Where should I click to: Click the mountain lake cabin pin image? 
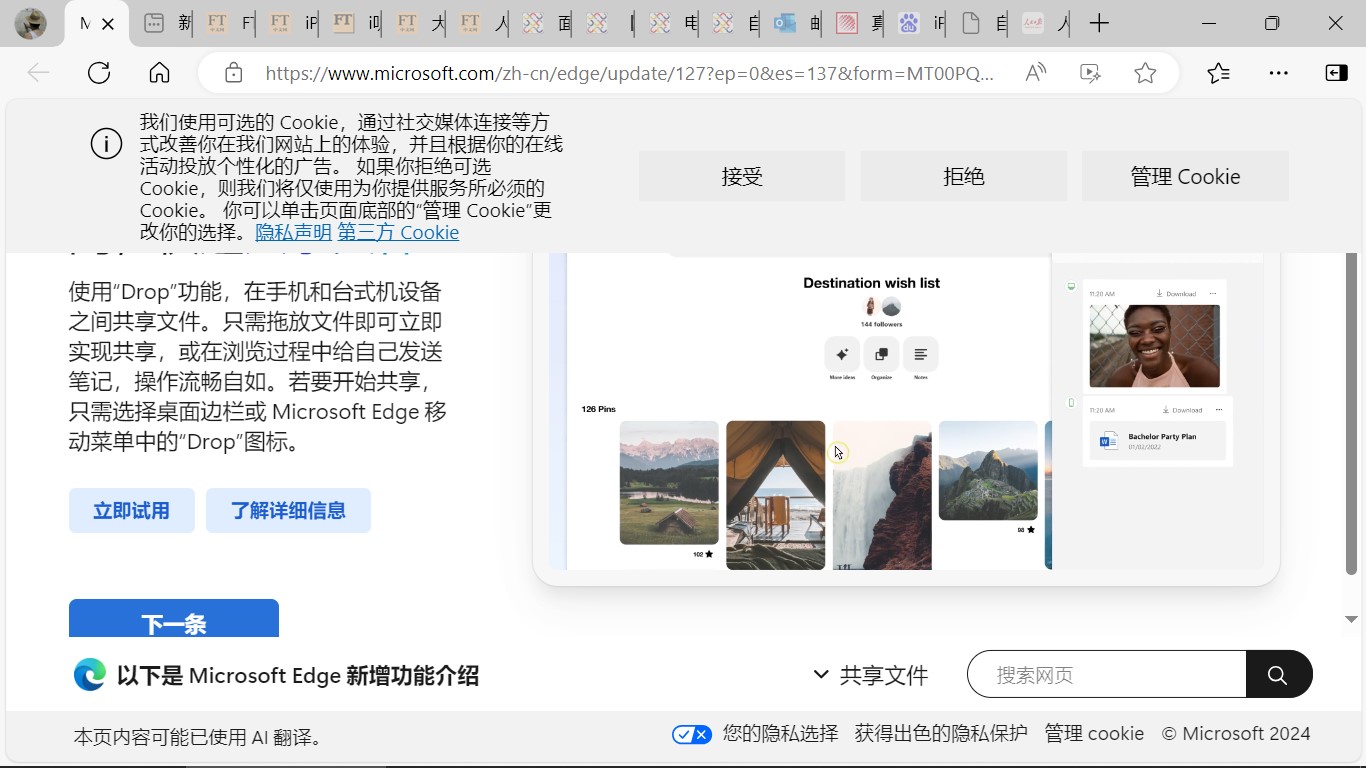669,483
